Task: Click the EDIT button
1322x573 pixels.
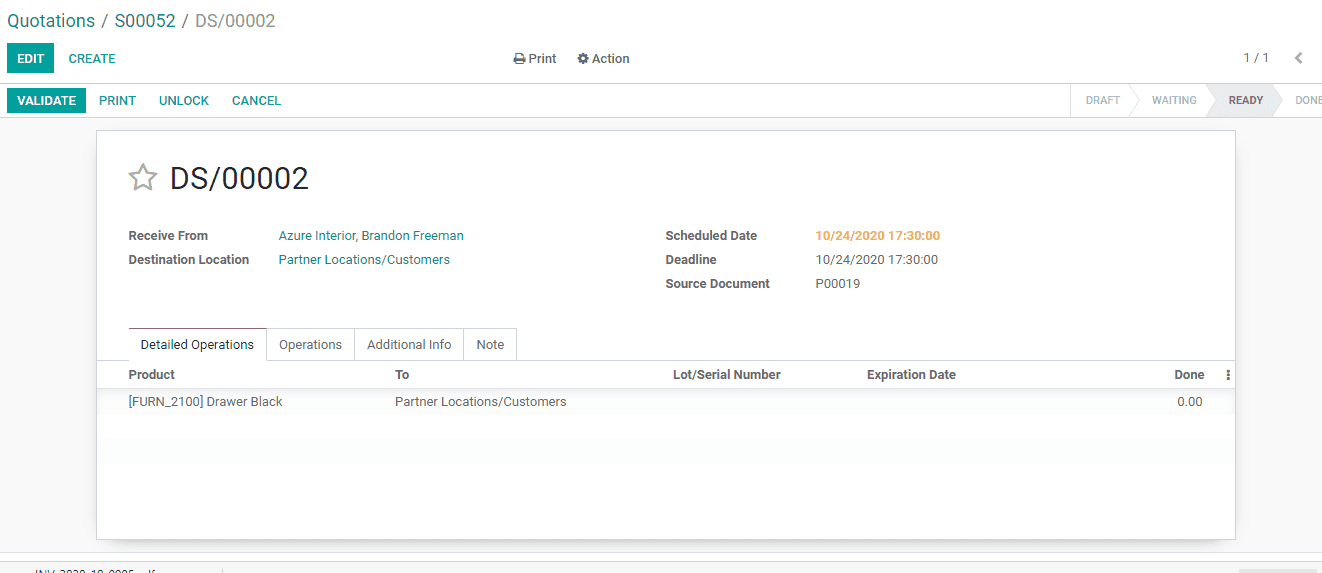Action: click(x=30, y=58)
